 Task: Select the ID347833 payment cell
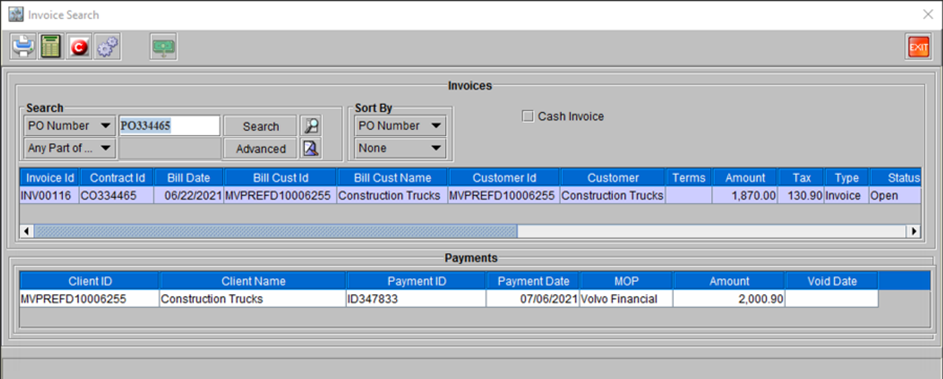[417, 299]
